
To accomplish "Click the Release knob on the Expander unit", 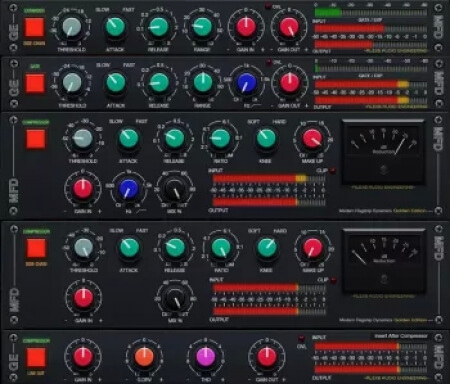I will pyautogui.click(x=159, y=27).
